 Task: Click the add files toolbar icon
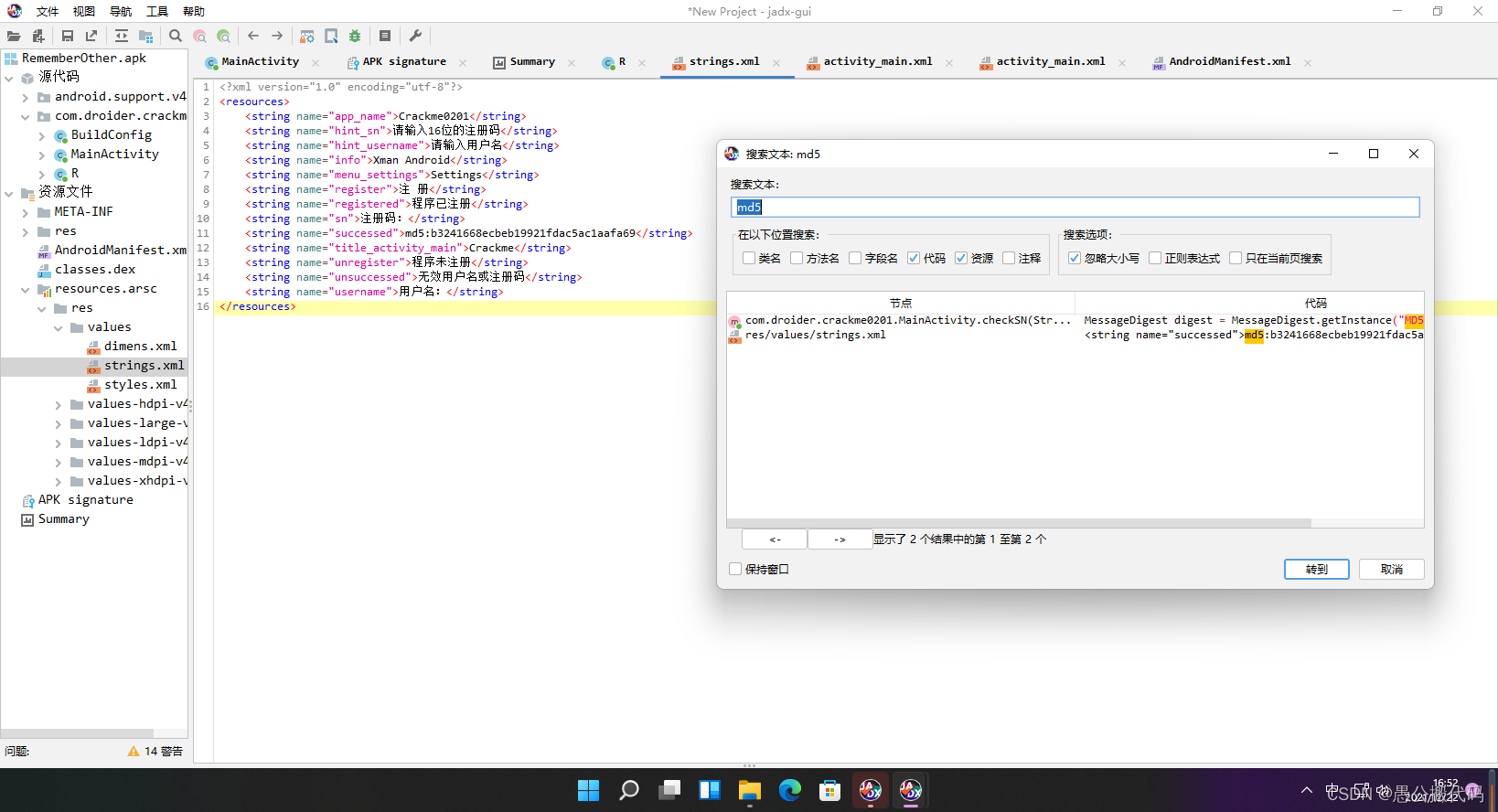pos(38,36)
